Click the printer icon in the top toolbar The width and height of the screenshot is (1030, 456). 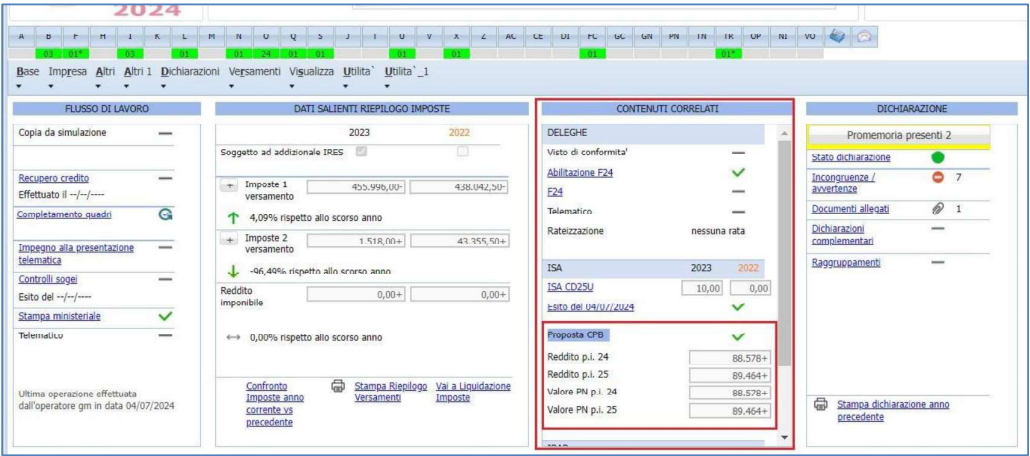tap(837, 37)
